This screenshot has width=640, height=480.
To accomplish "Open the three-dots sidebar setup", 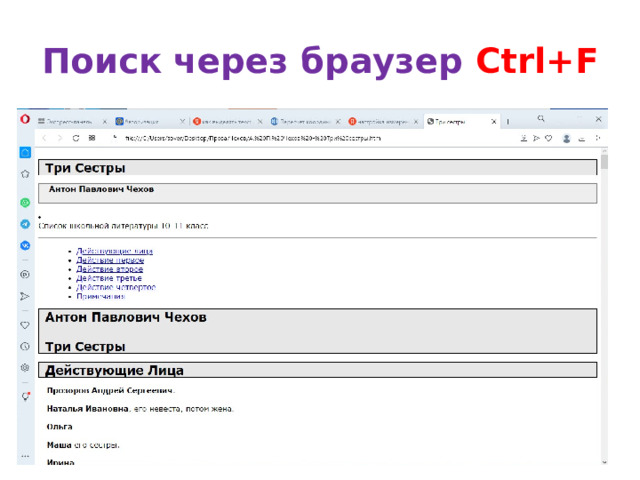I will pyautogui.click(x=25, y=456).
